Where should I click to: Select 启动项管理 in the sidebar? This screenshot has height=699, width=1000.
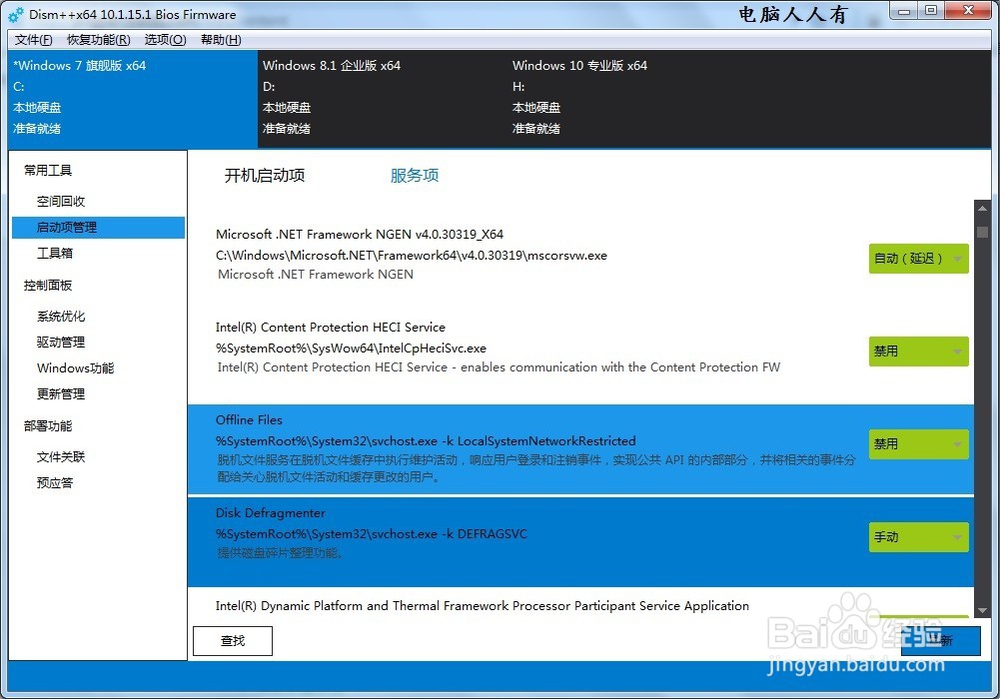click(x=98, y=228)
